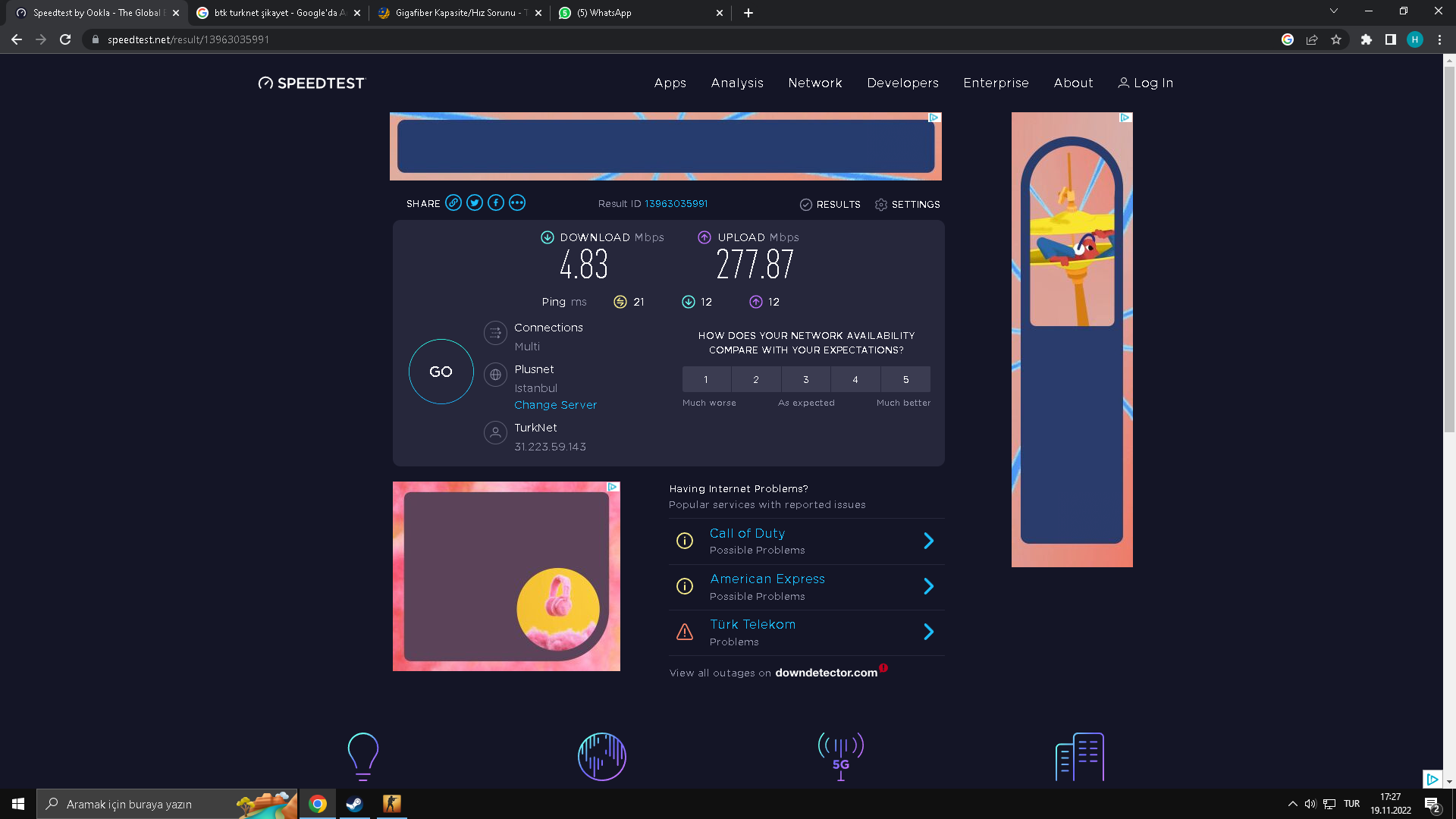Open more share options icon
The height and width of the screenshot is (819, 1456).
[517, 202]
